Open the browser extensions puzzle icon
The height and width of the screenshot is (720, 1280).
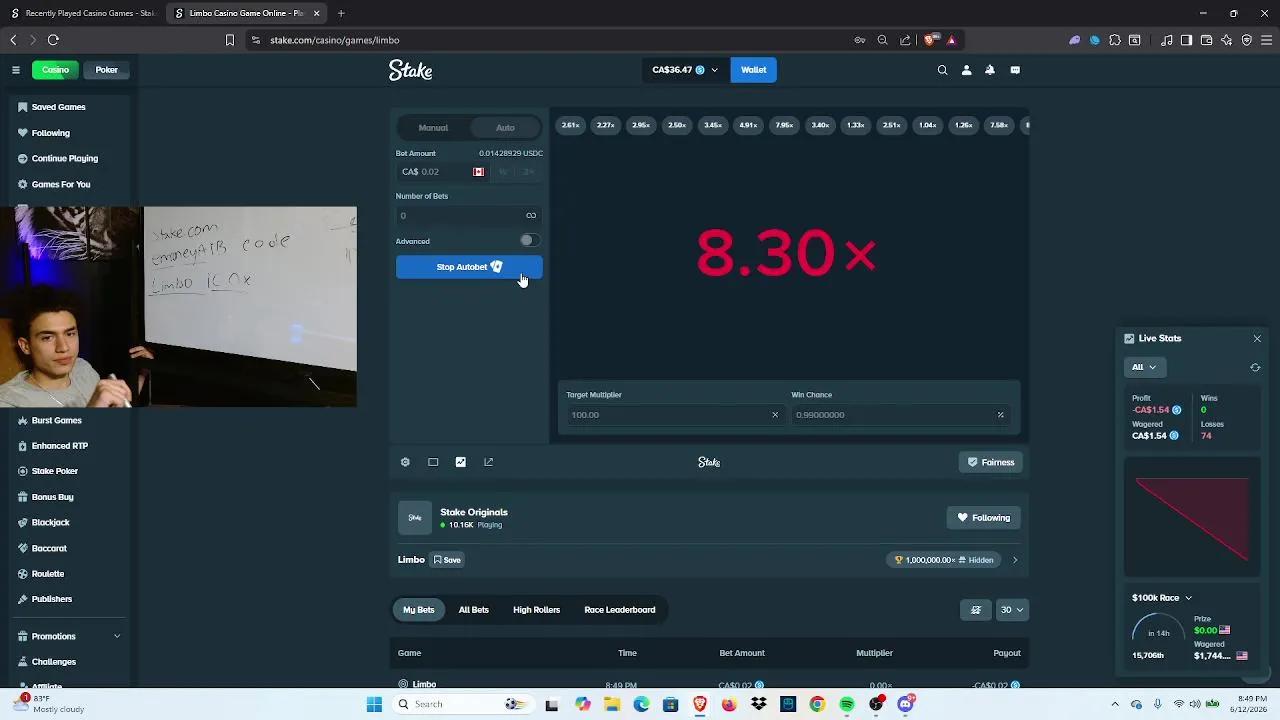pos(1115,40)
